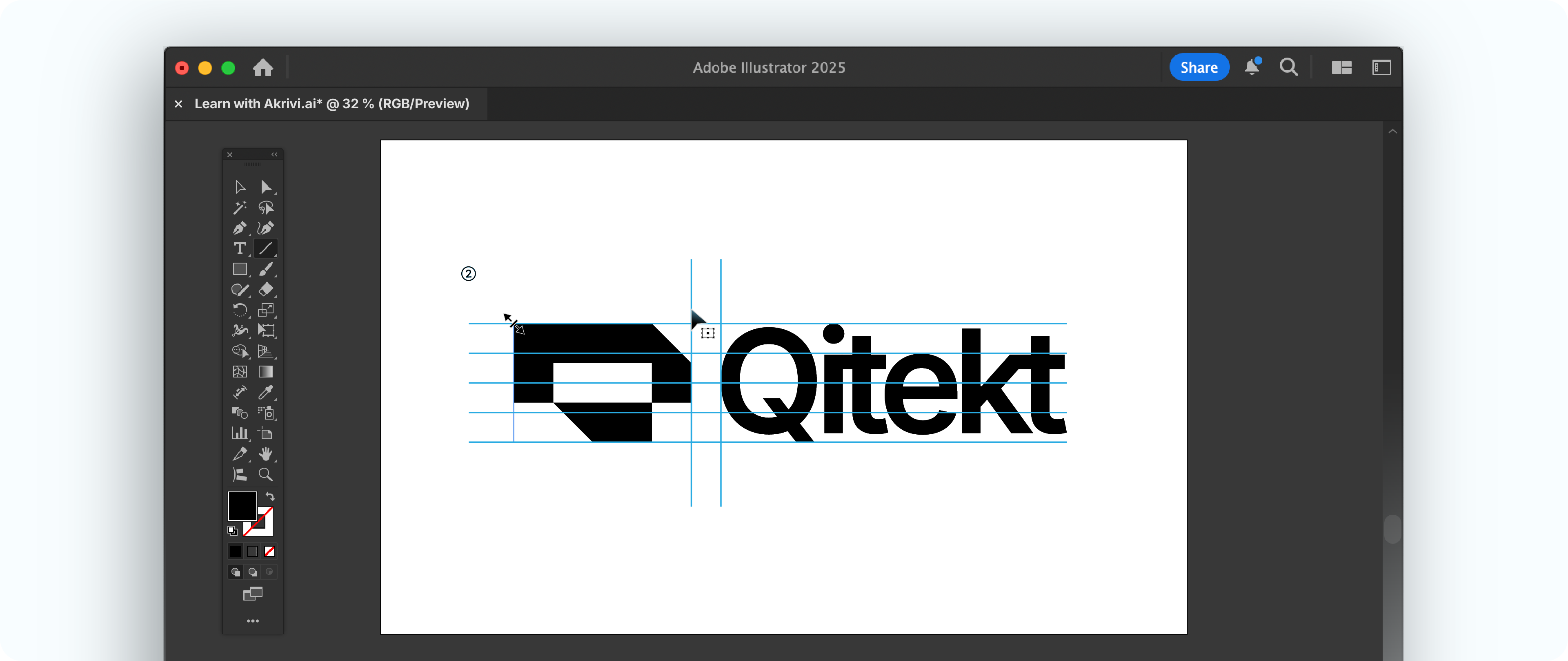
Task: Set stroke to None
Action: (x=270, y=551)
